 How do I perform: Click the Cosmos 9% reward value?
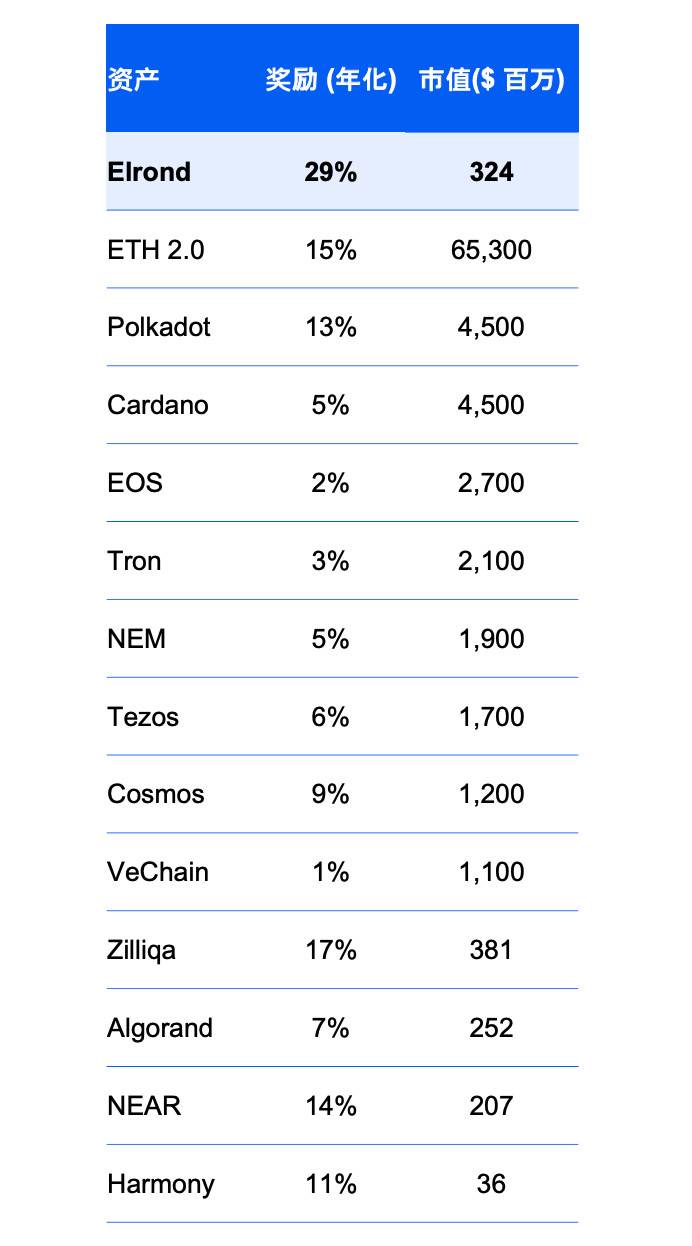(331, 795)
